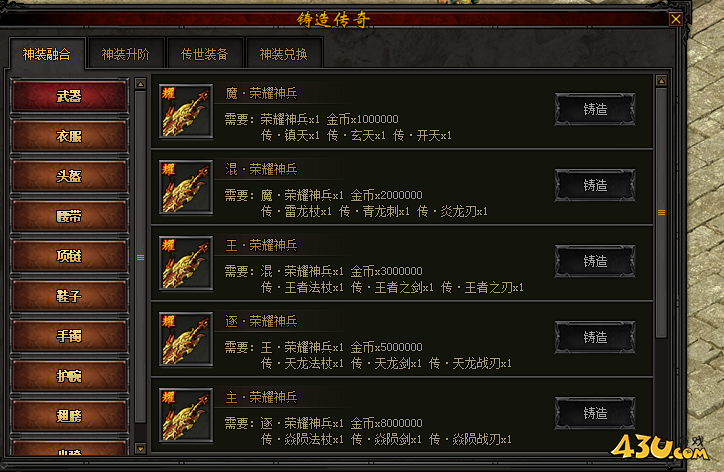The image size is (724, 472).
Task: Close the 铸造传奇 window
Action: [x=676, y=19]
